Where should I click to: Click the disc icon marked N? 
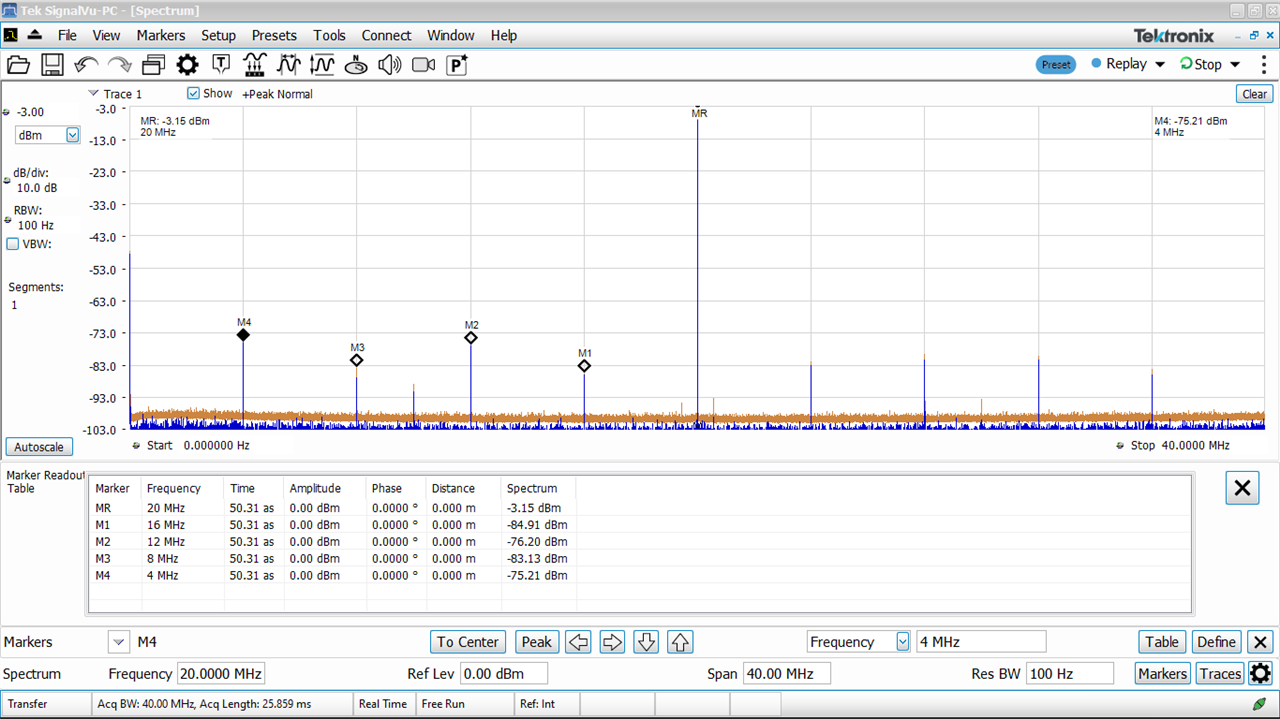(x=356, y=65)
